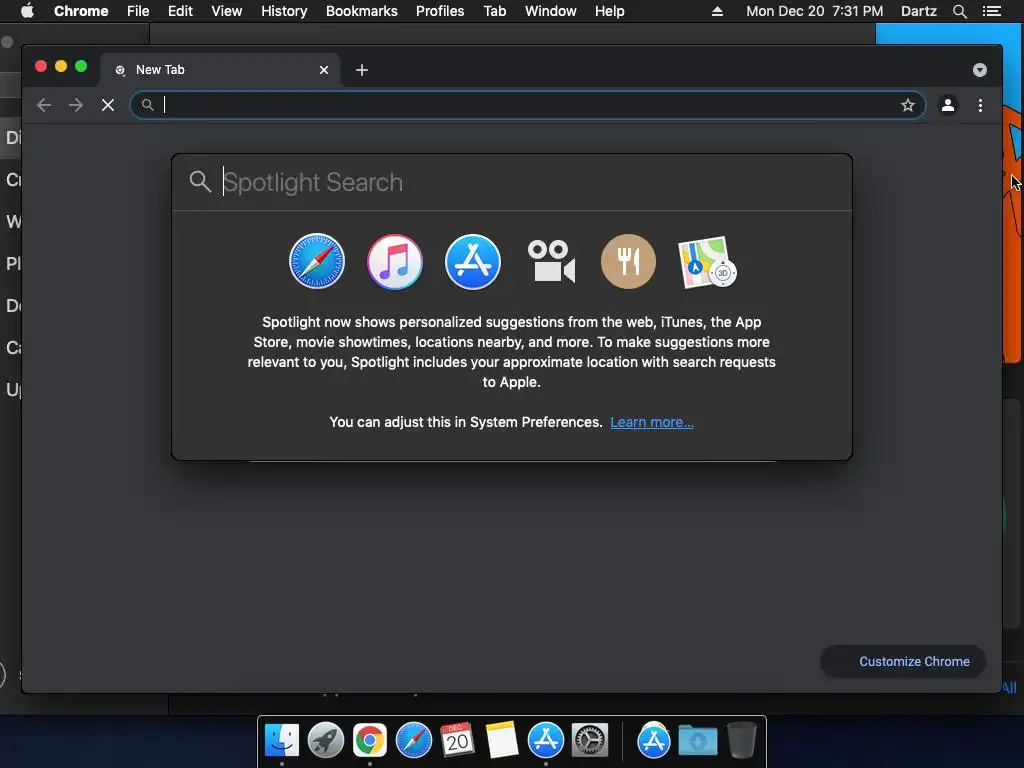The height and width of the screenshot is (768, 1024).
Task: Open the Trash in the Dock
Action: 742,740
